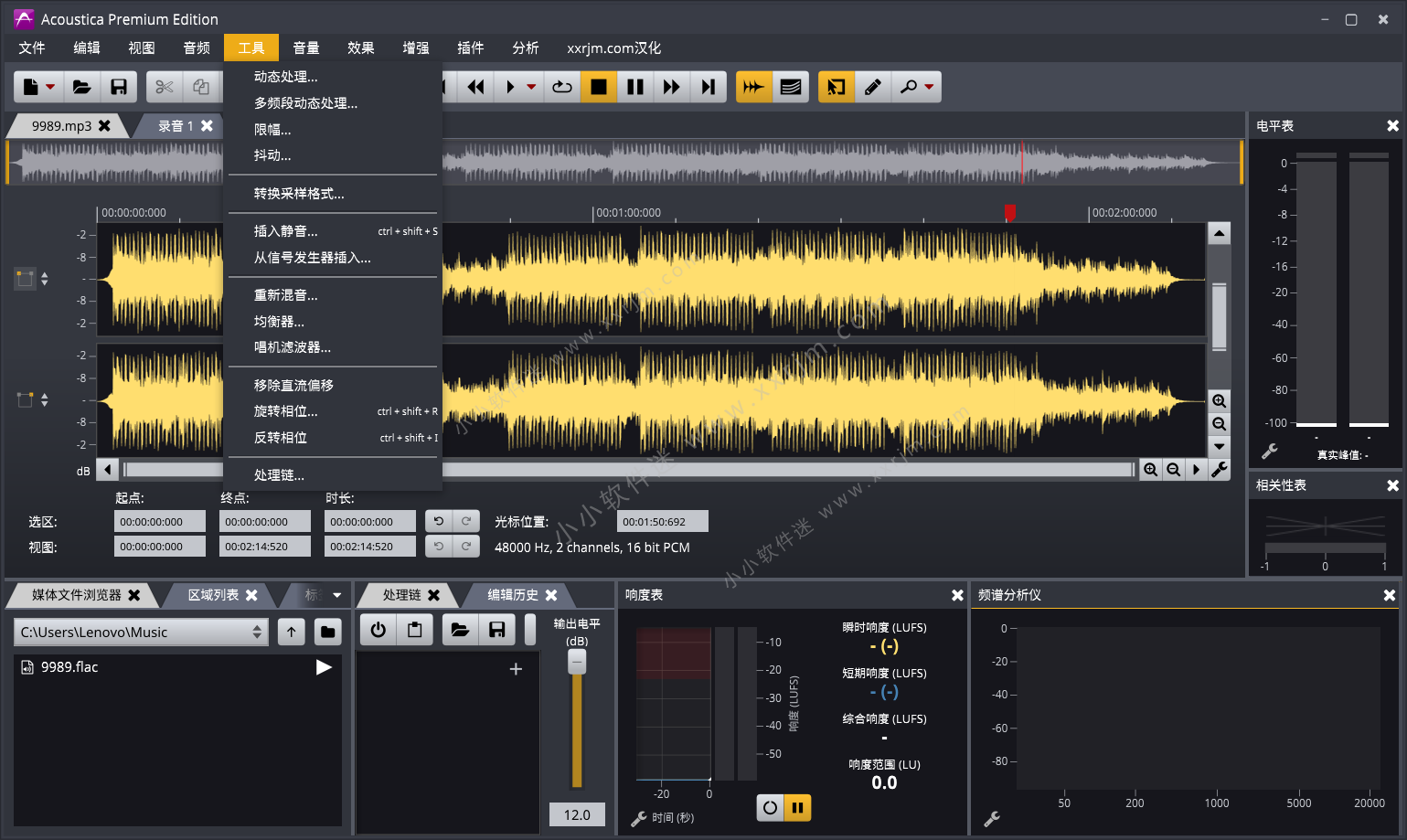Jump to the end of the track

click(709, 87)
